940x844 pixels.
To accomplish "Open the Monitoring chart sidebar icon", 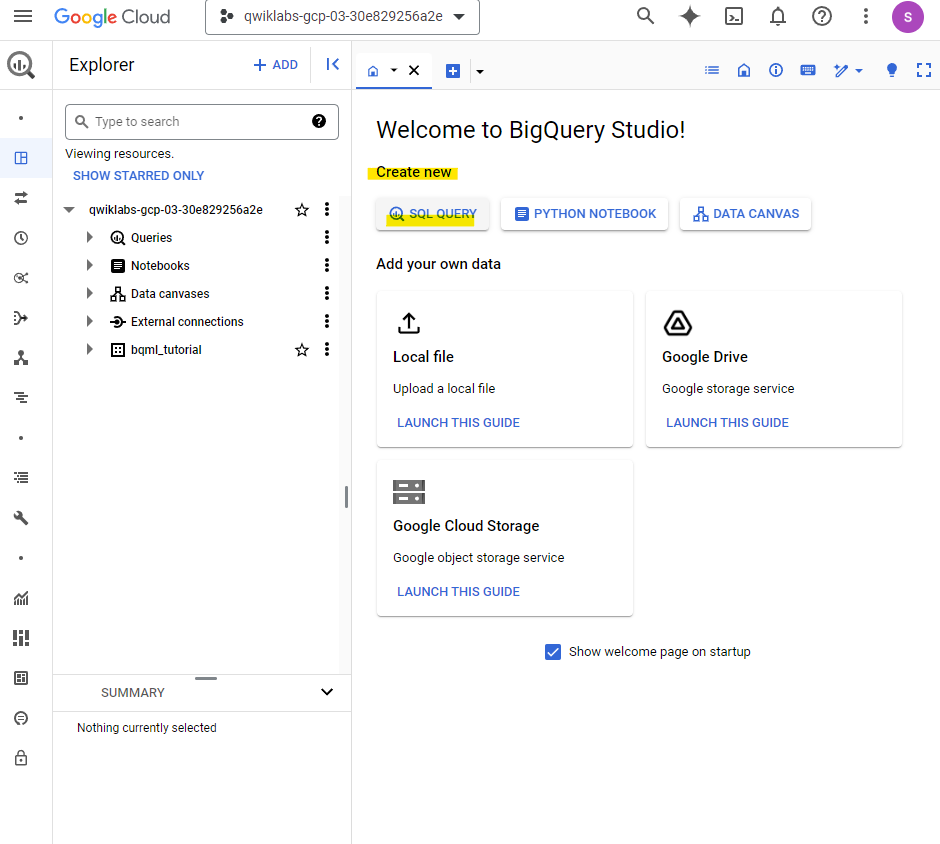I will tap(21, 598).
